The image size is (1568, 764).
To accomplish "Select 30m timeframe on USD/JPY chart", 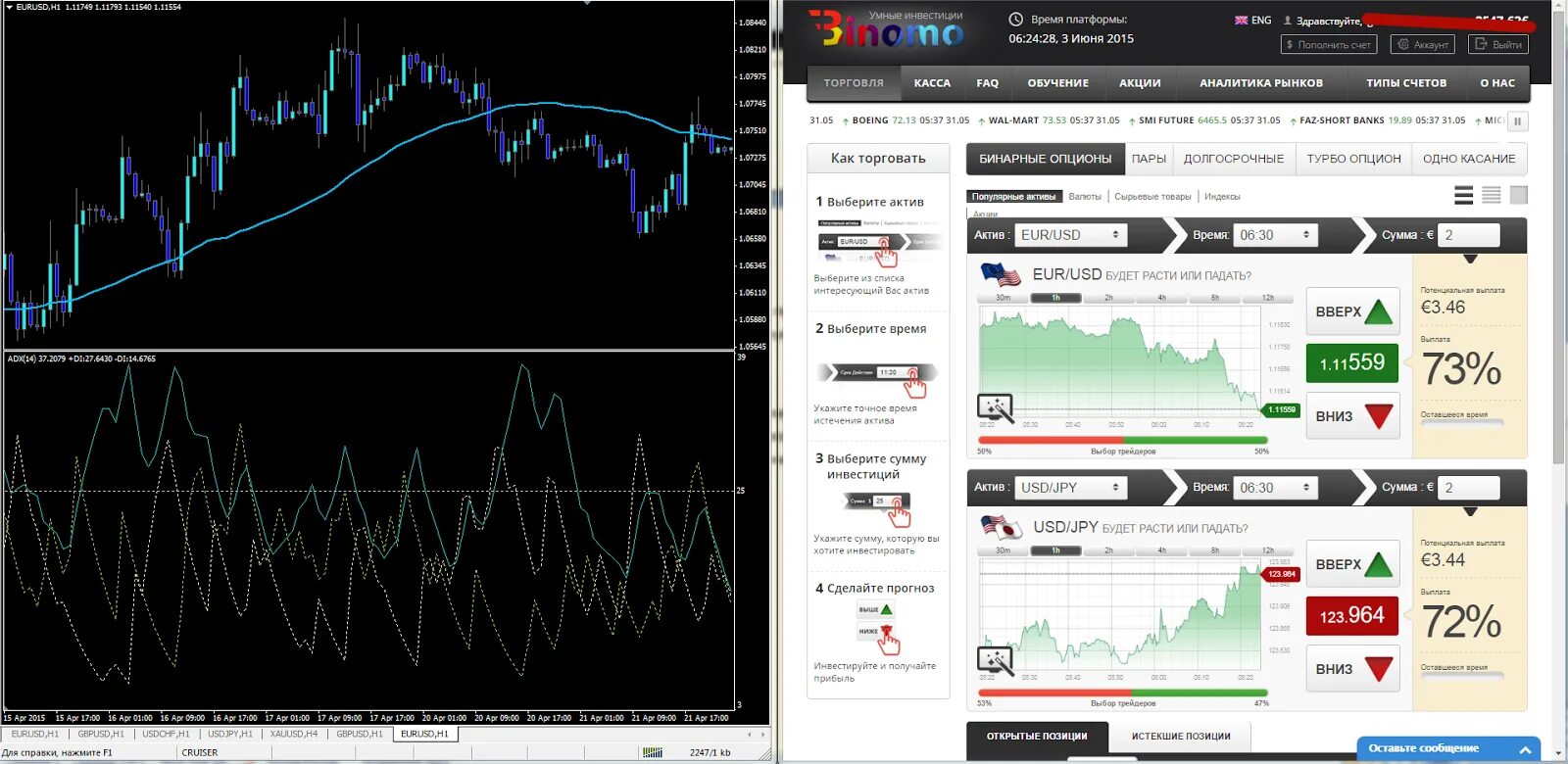I will pos(1003,550).
